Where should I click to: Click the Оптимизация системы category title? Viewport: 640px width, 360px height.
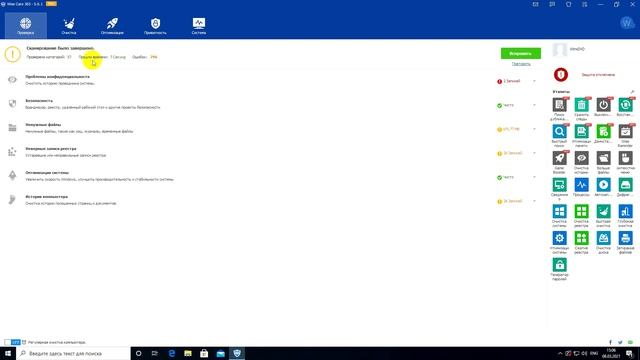click(x=47, y=173)
